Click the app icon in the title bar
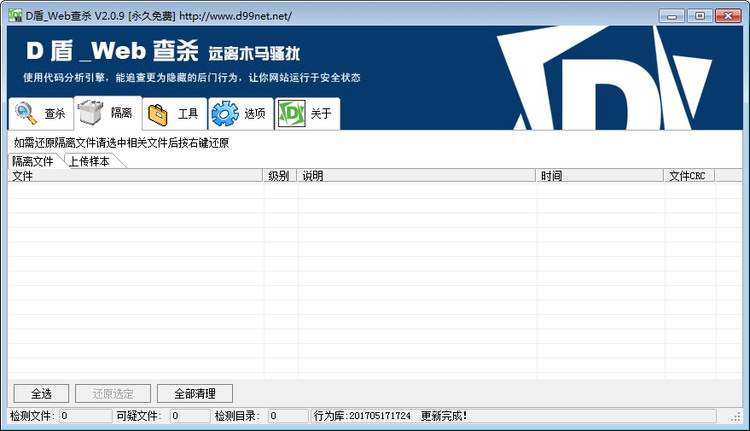Screen dimensions: 750x431 [x=15, y=15]
